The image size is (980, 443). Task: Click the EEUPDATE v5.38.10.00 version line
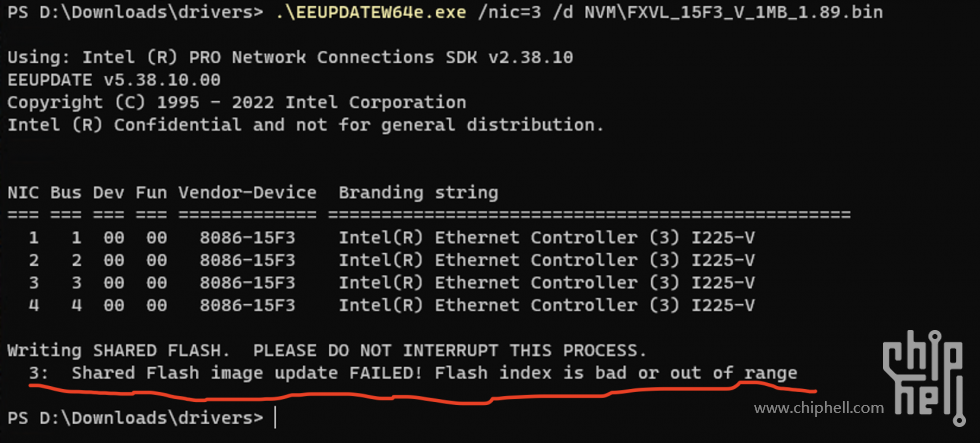pyautogui.click(x=114, y=80)
